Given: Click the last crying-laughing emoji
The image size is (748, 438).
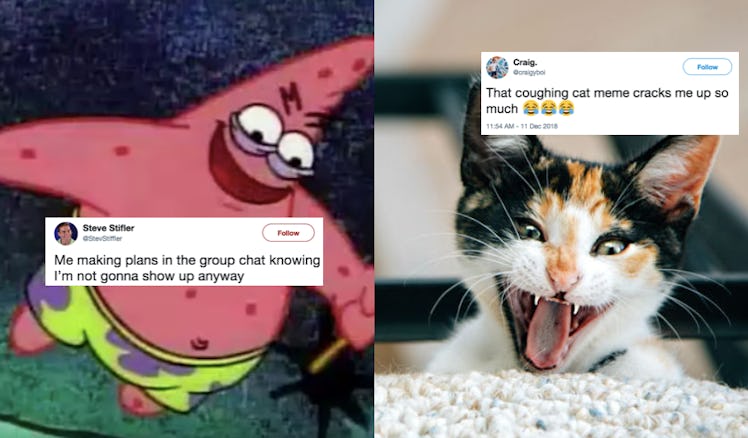Looking at the screenshot, I should pos(566,108).
